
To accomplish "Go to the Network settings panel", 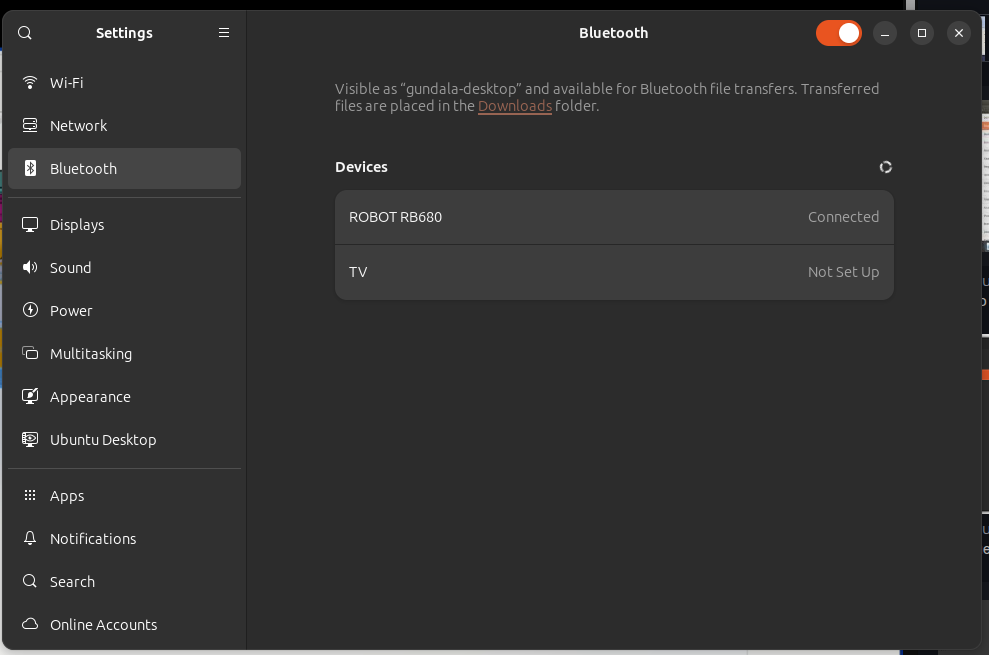I will [x=125, y=126].
